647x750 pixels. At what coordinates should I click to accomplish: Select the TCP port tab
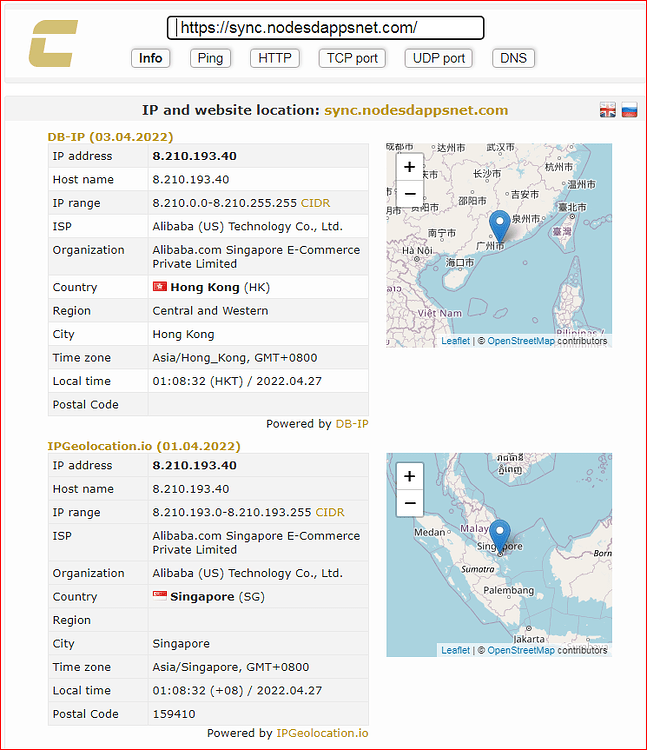pos(352,58)
